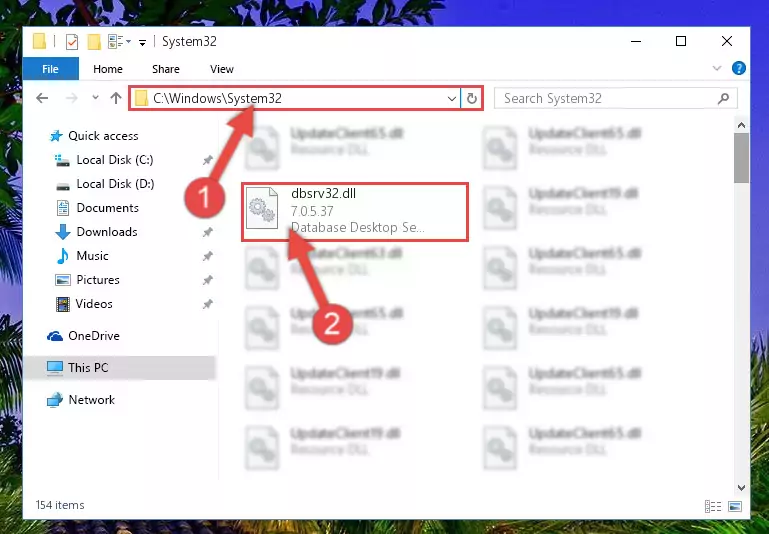Image resolution: width=769 pixels, height=534 pixels.
Task: Refresh the System32 folder view
Action: [472, 99]
